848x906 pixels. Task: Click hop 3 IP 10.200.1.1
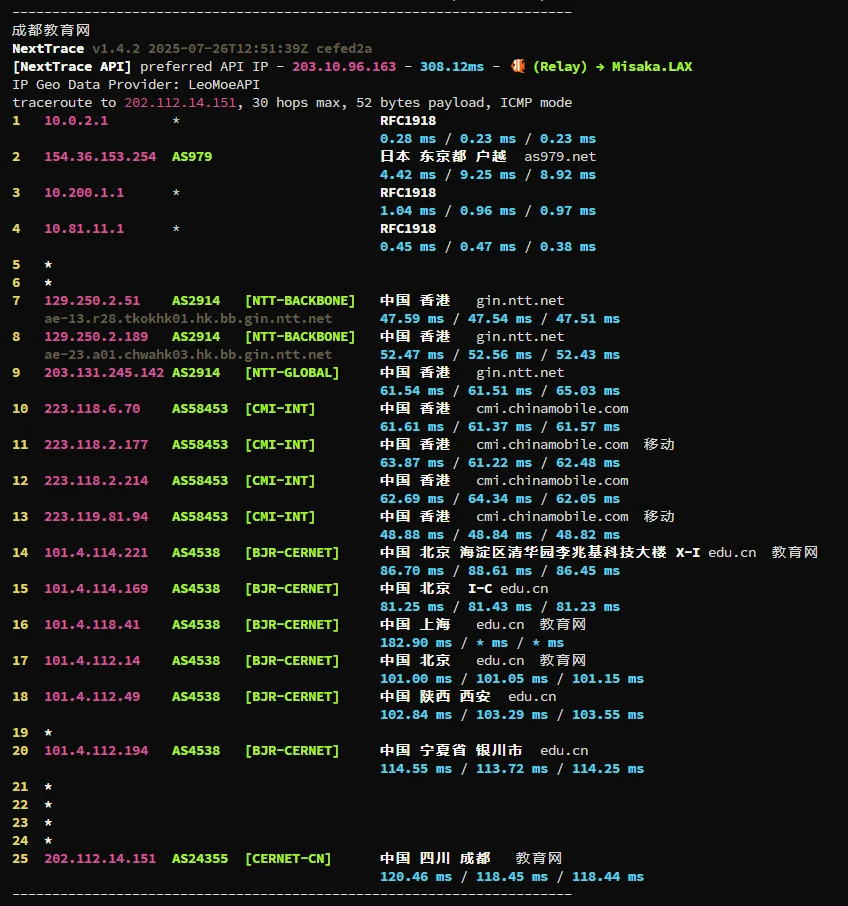tap(84, 192)
